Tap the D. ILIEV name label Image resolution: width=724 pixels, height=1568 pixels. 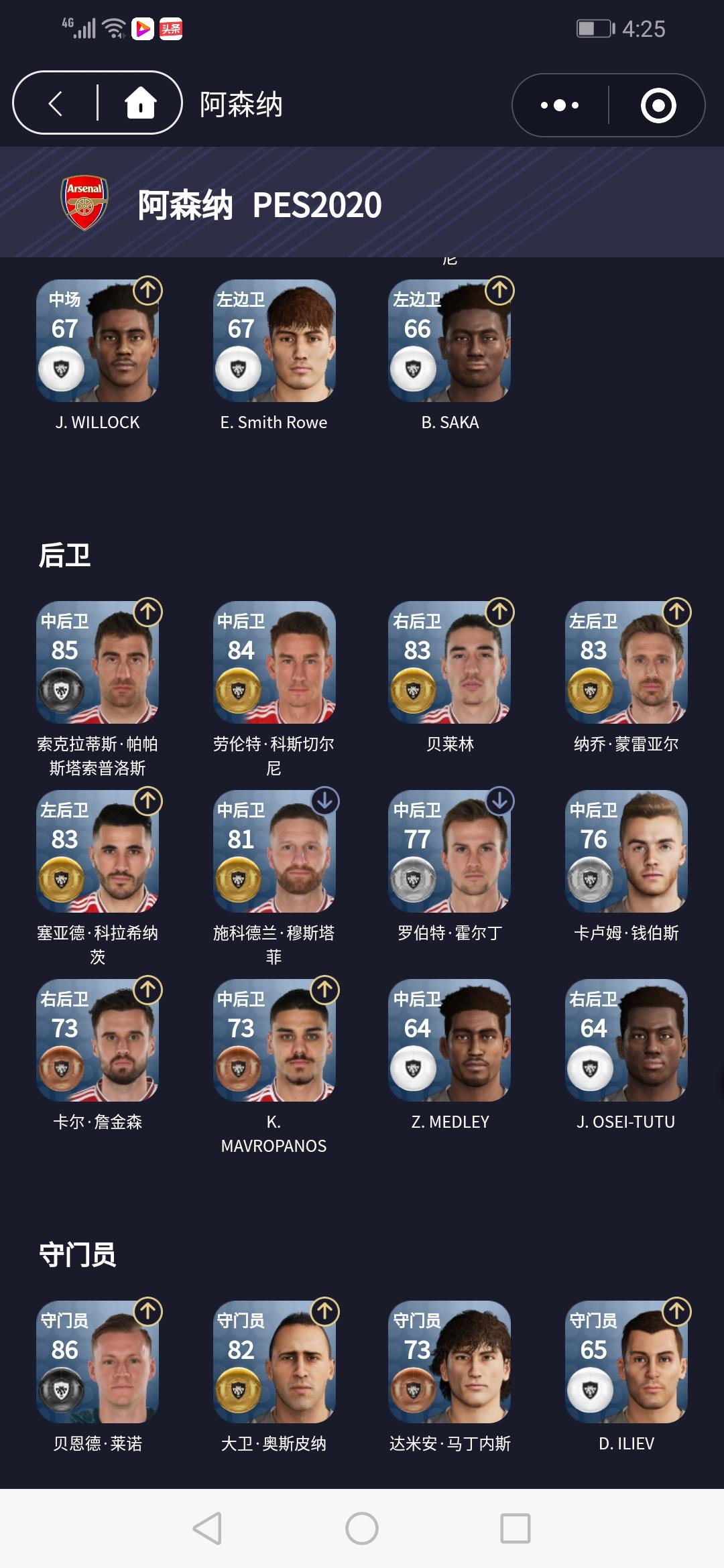point(626,1443)
